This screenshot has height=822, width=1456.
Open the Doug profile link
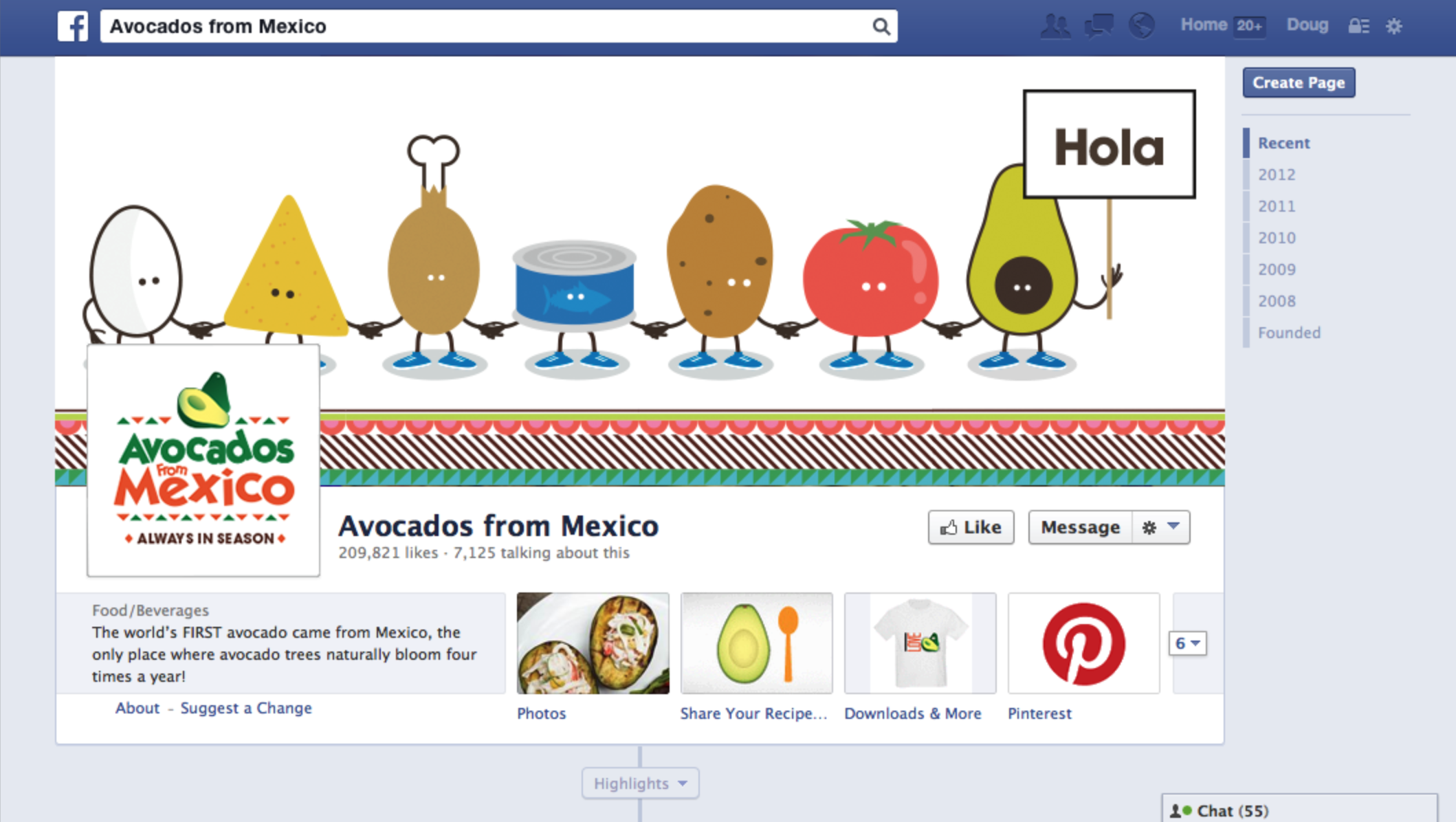click(x=1307, y=25)
